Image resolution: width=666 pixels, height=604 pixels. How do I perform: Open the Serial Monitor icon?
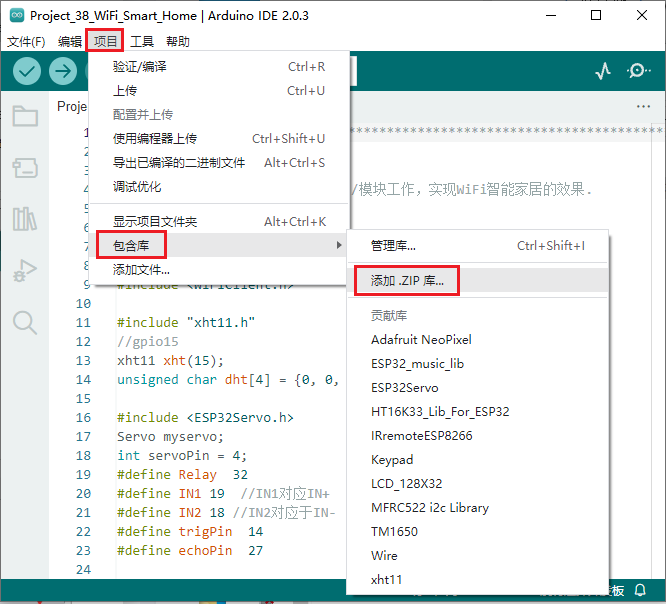(x=638, y=71)
